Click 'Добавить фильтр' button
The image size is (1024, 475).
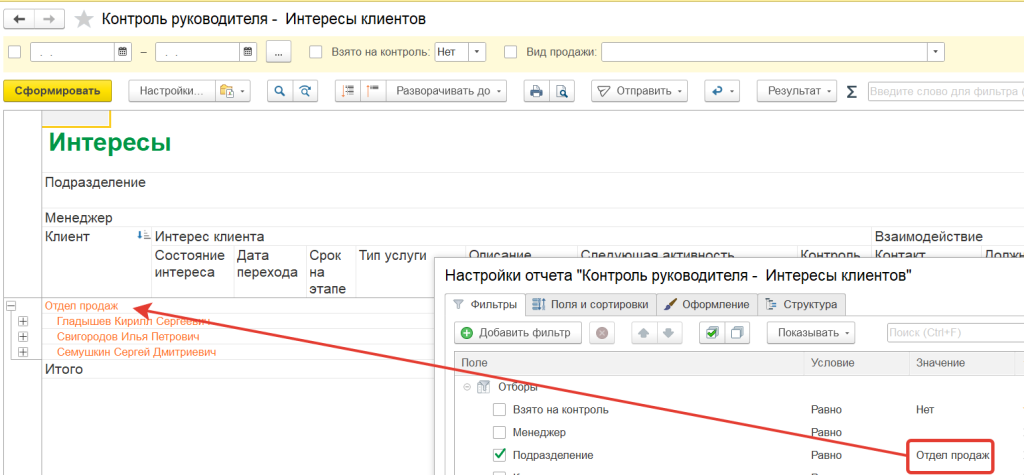517,332
